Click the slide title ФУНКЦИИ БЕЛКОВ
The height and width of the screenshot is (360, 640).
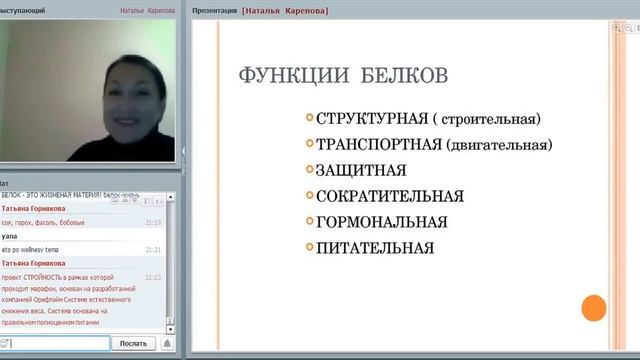[343, 76]
